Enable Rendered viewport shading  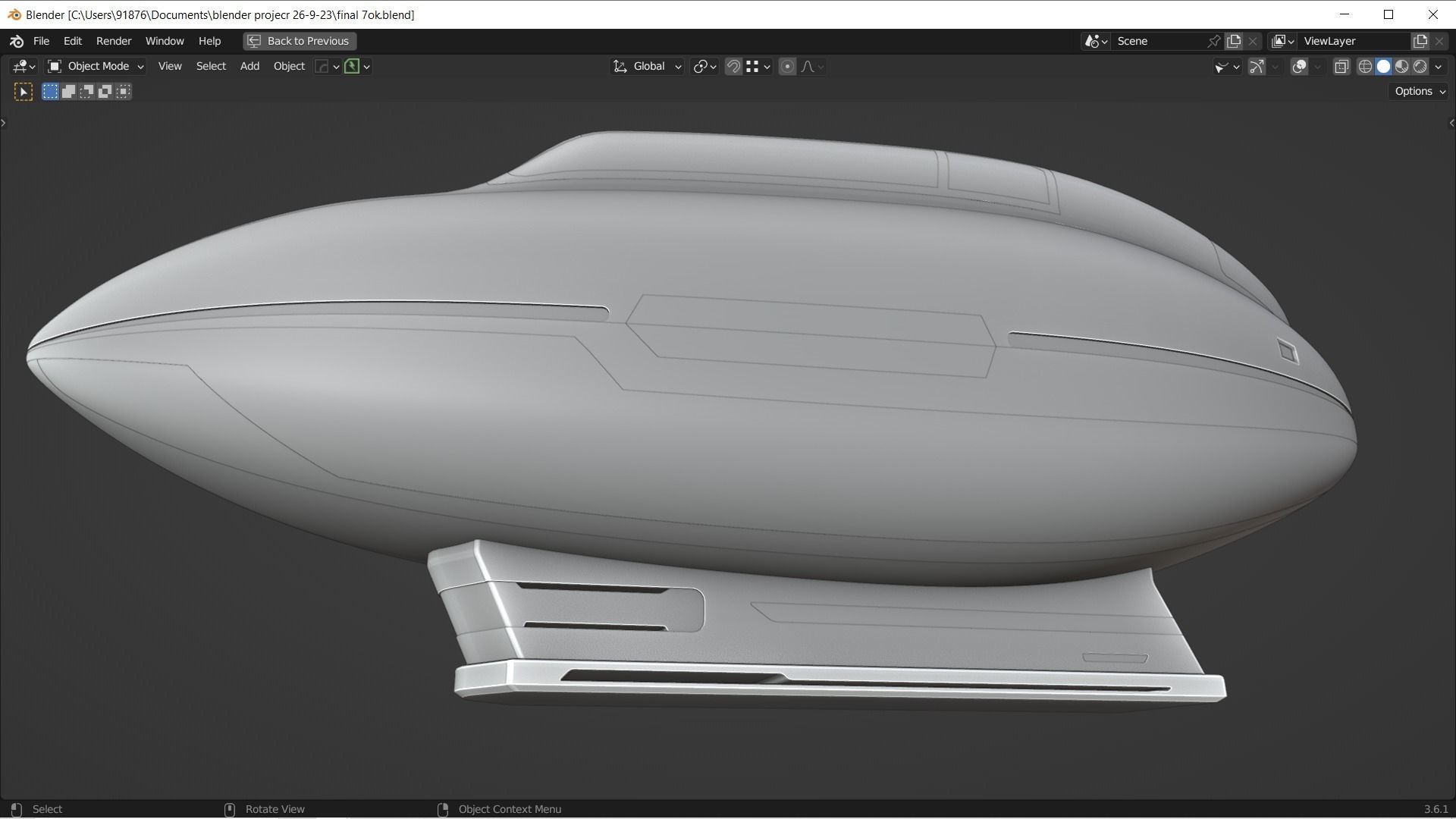[x=1420, y=67]
